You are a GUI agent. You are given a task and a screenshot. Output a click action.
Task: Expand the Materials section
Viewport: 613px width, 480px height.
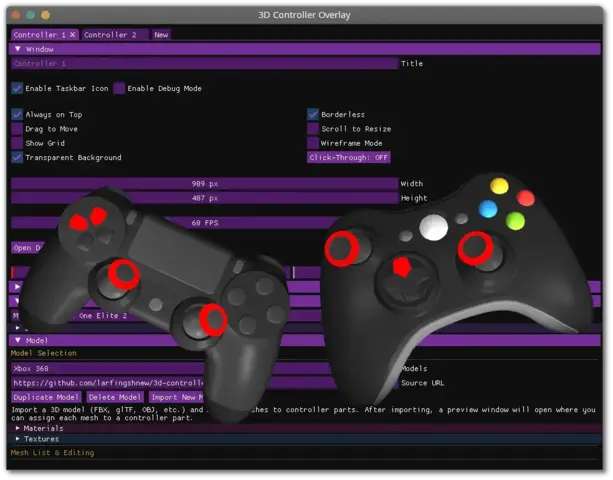[305, 428]
